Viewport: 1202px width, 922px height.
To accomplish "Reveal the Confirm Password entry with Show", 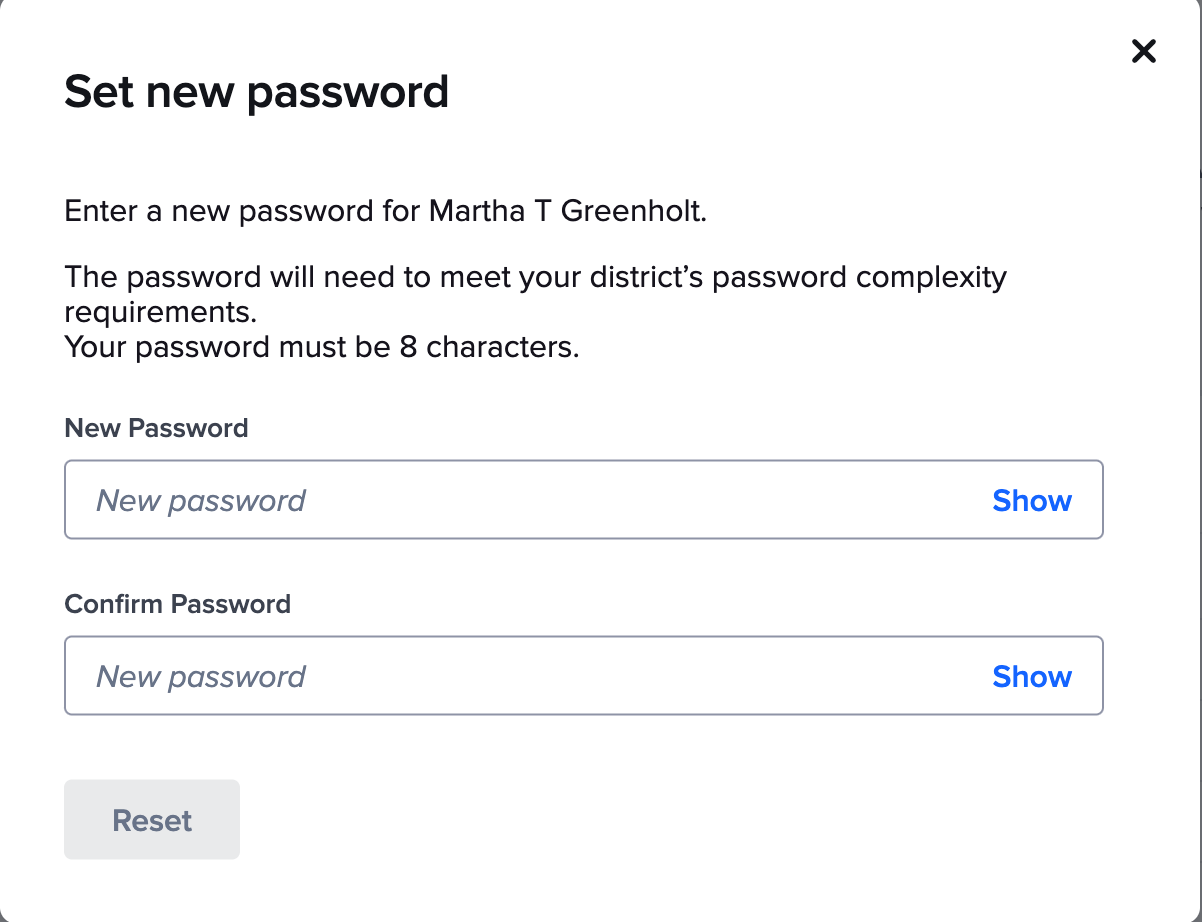I will 1031,676.
